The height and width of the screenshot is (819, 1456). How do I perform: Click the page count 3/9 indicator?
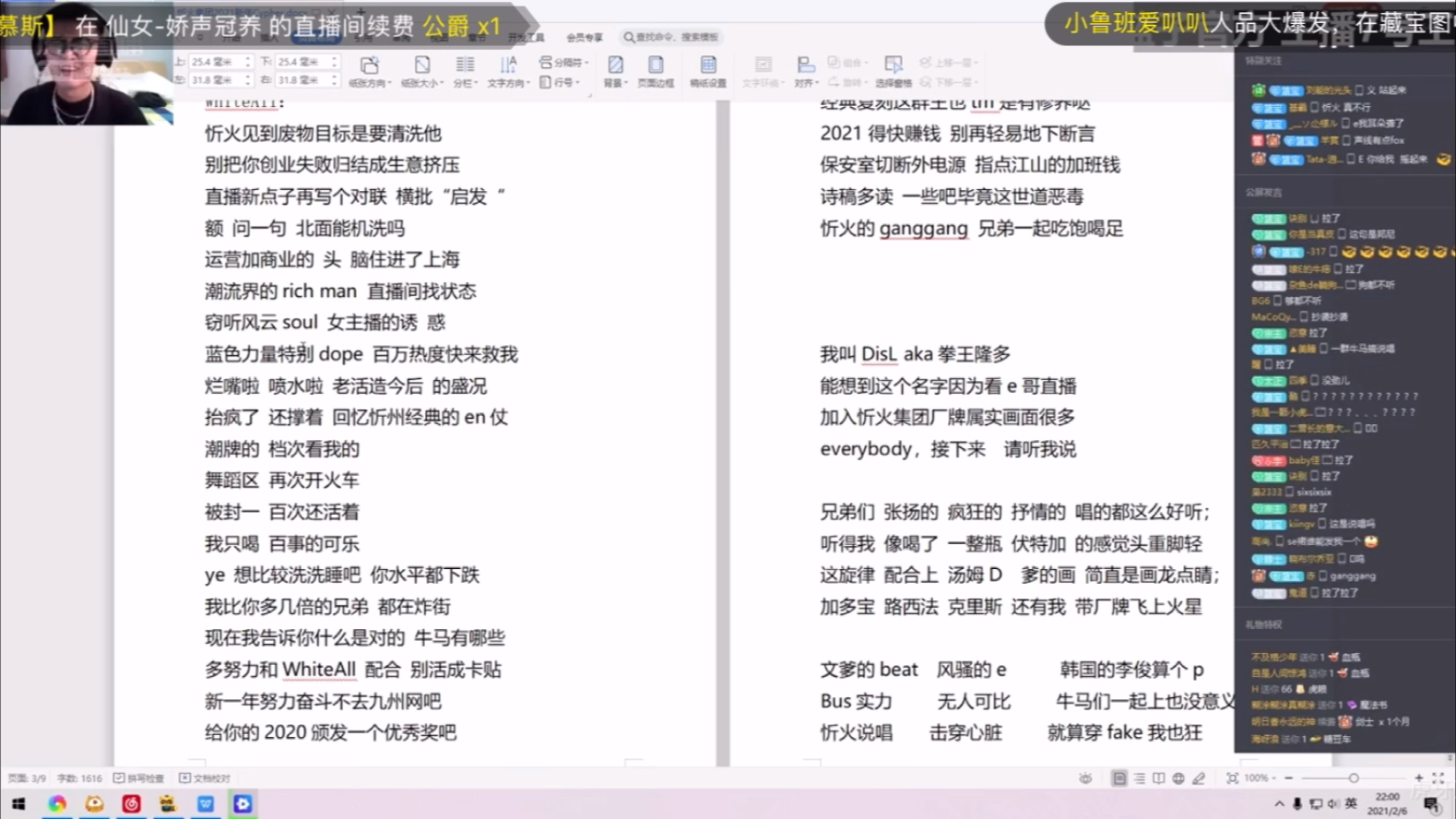26,778
